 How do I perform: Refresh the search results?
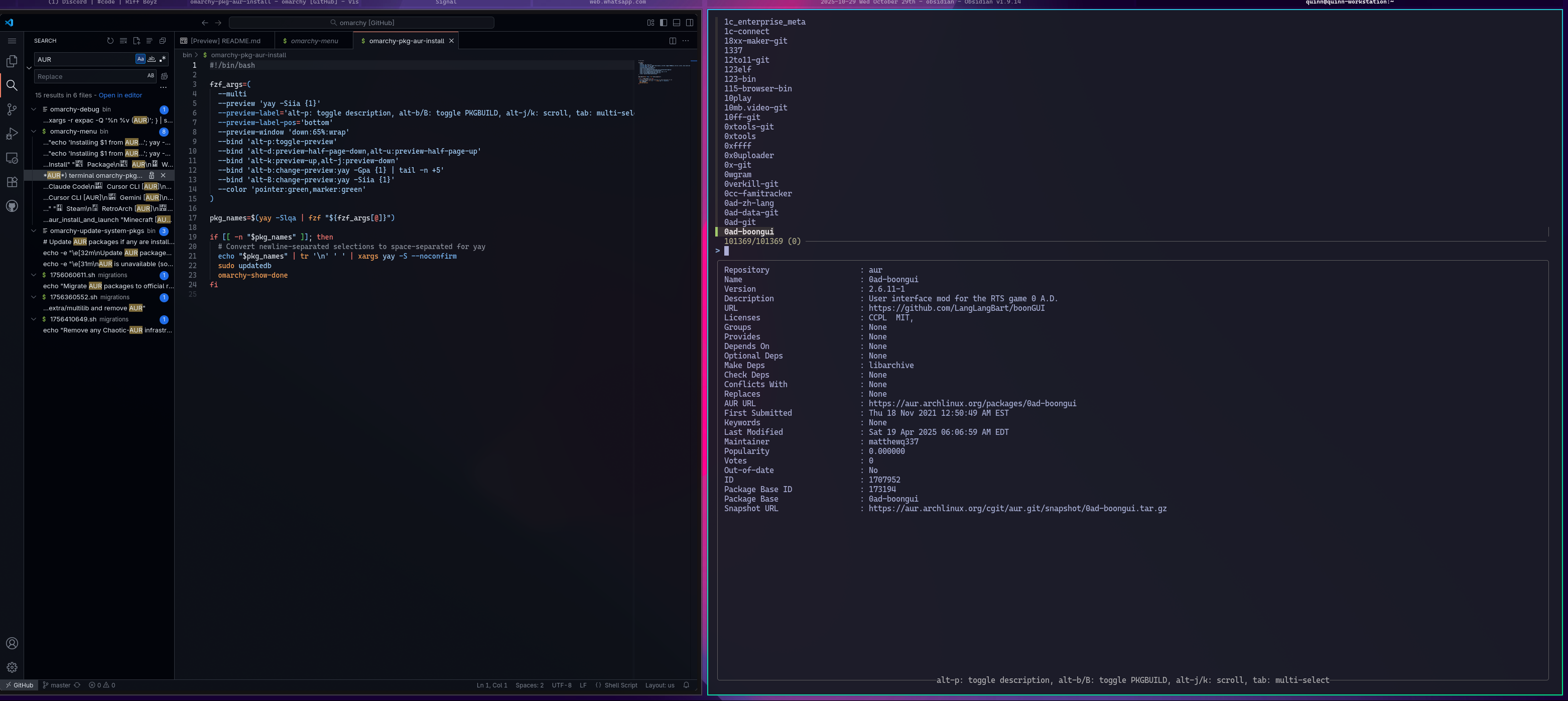click(110, 41)
